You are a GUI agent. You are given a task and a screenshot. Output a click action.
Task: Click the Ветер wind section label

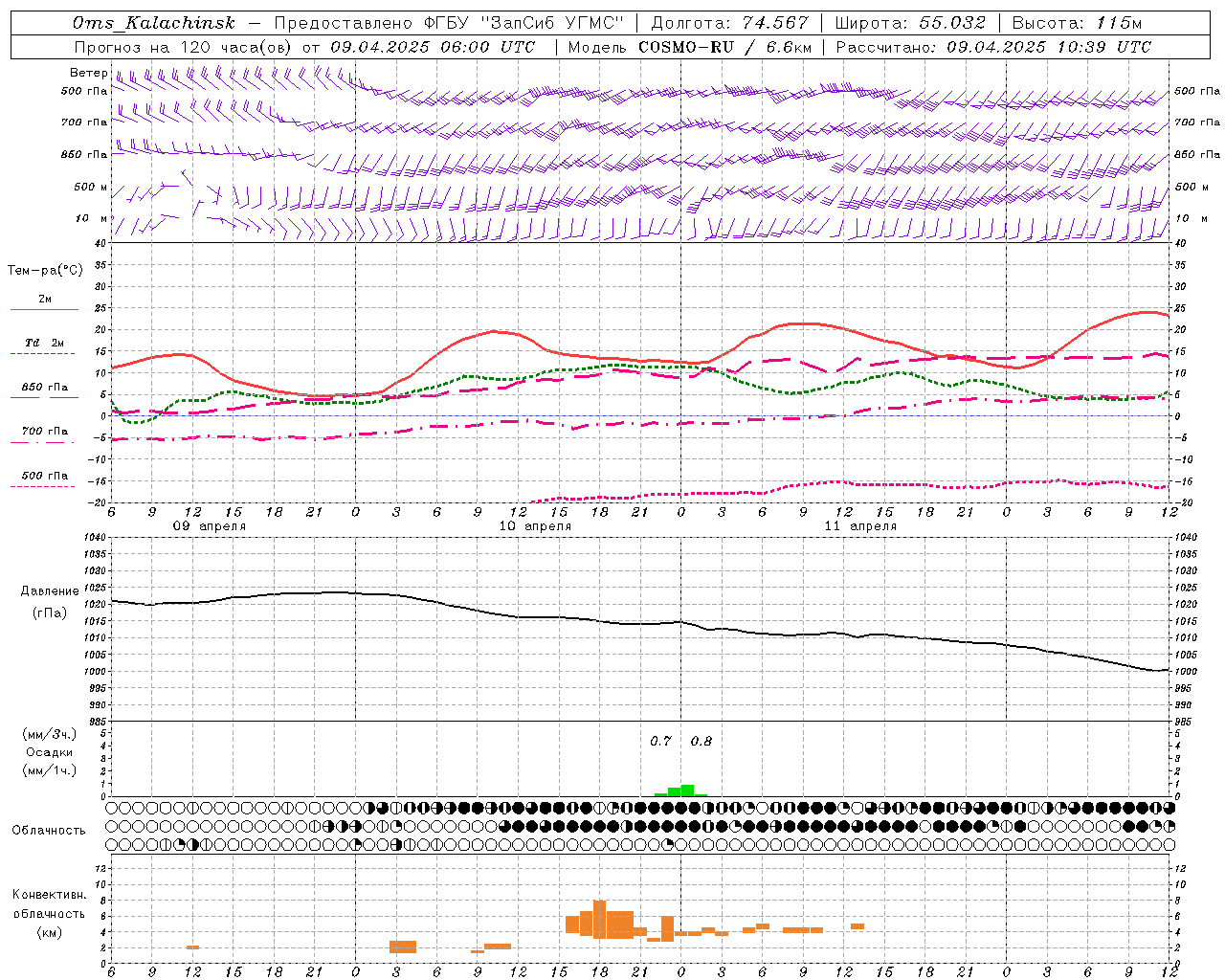click(88, 73)
